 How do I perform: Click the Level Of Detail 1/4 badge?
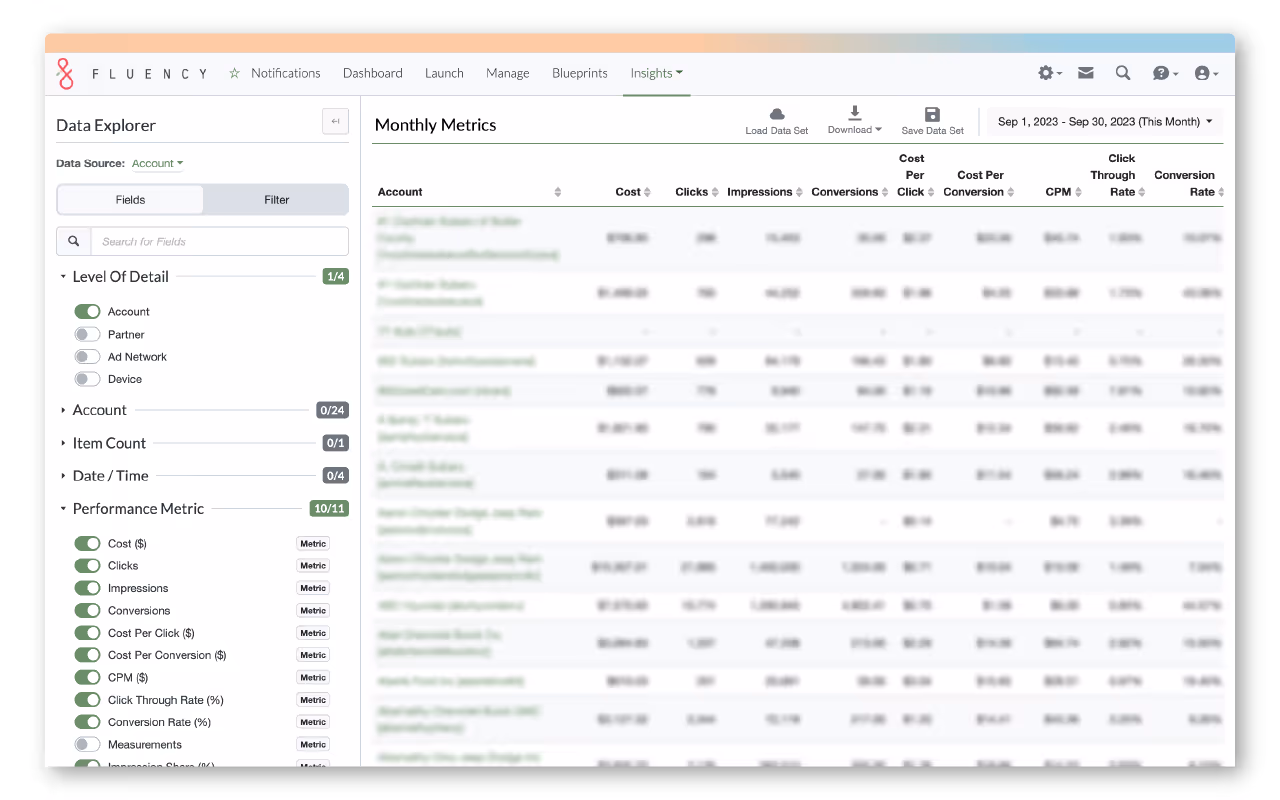tap(336, 277)
